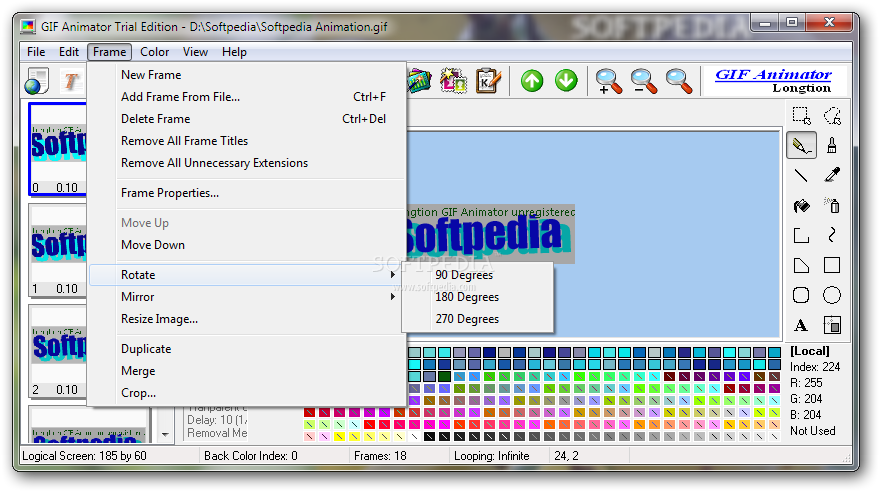Open the Help menu

[234, 52]
